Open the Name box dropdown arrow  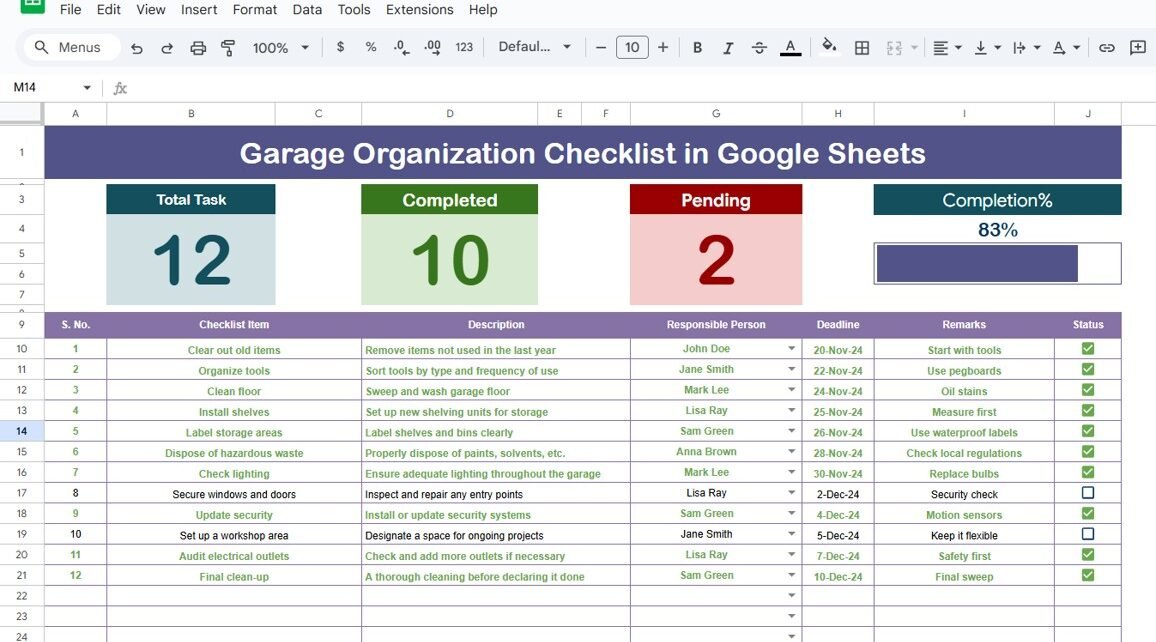point(87,88)
